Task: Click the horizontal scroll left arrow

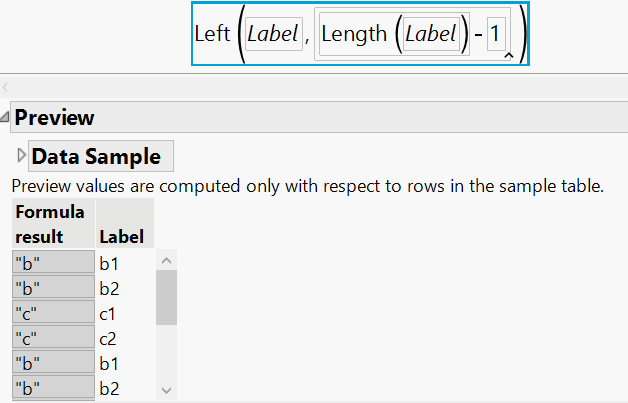Action: click(5, 89)
